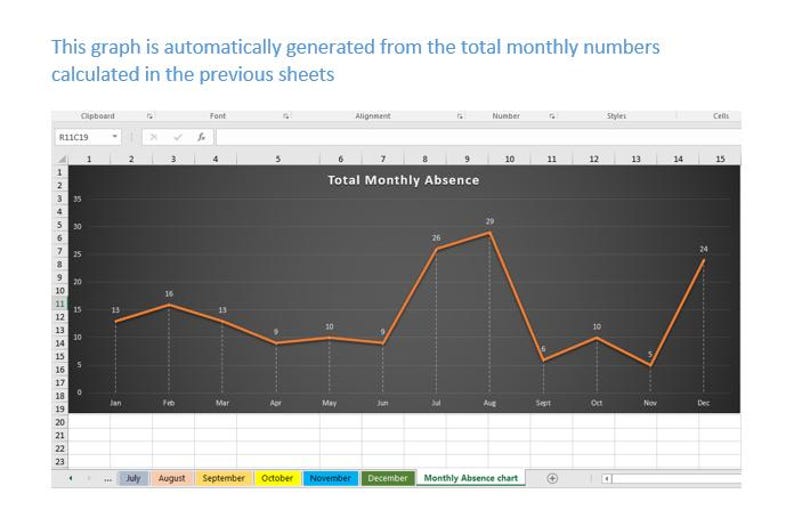Click the Insert Function fx icon
The width and height of the screenshot is (794, 510).
[x=201, y=137]
